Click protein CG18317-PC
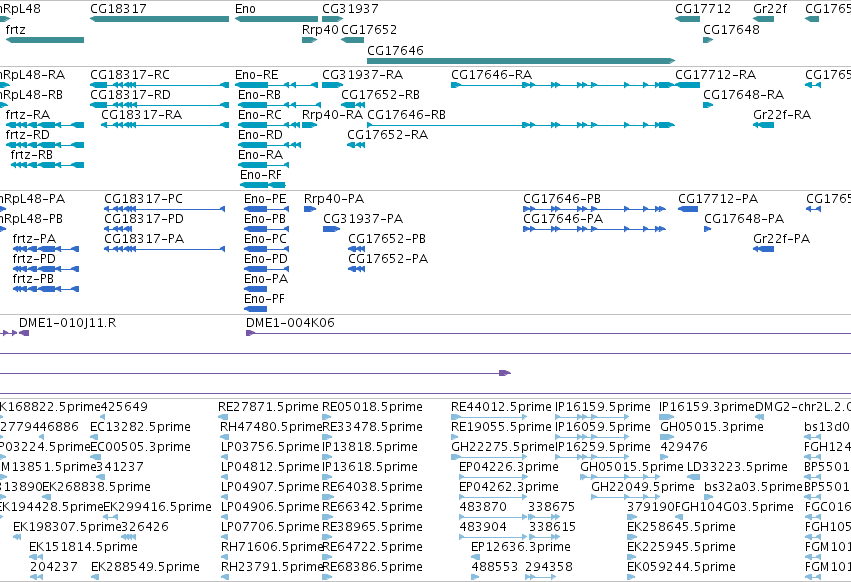851x582 pixels. point(164,209)
